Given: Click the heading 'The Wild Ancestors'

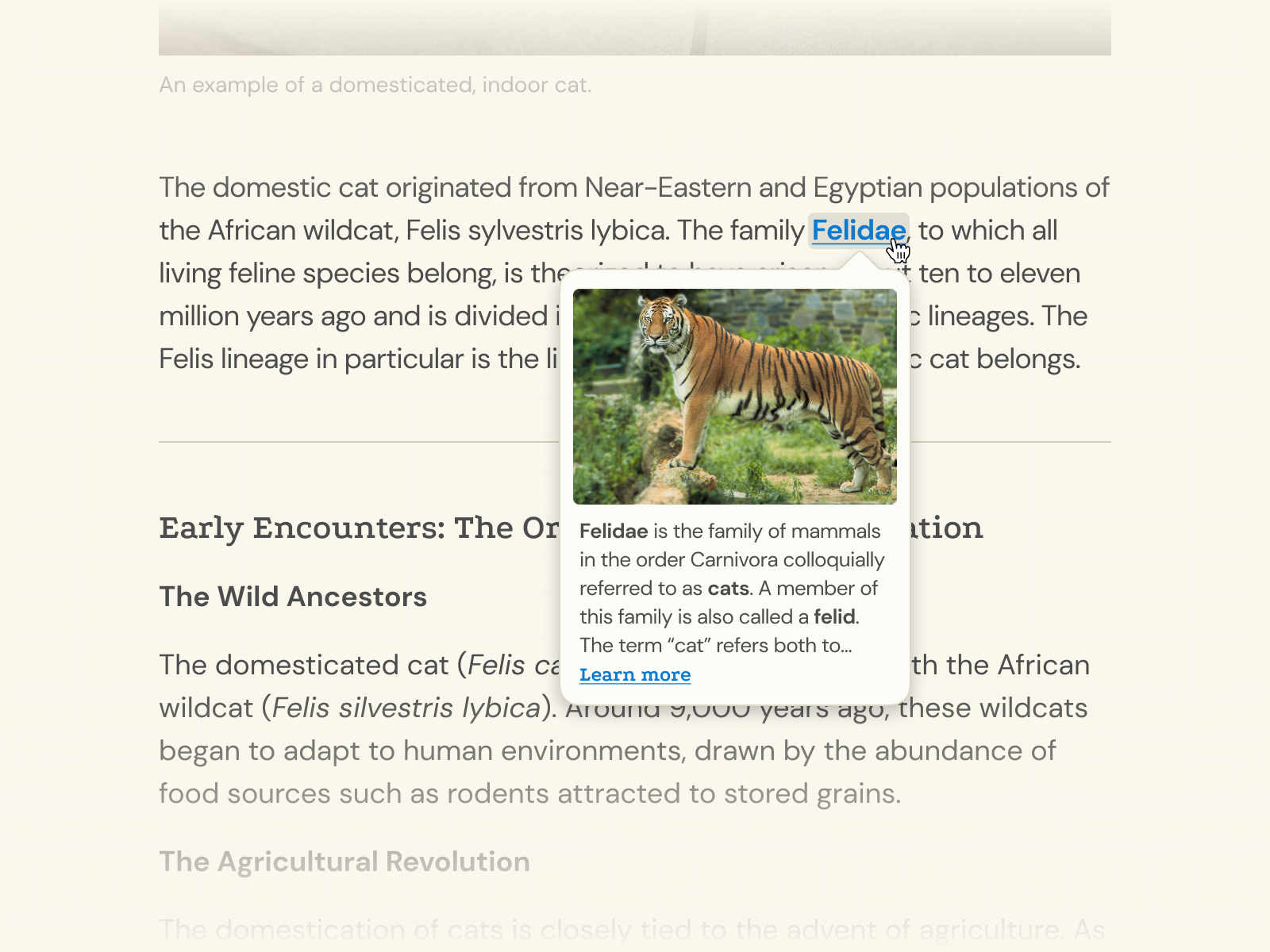Looking at the screenshot, I should (x=293, y=597).
